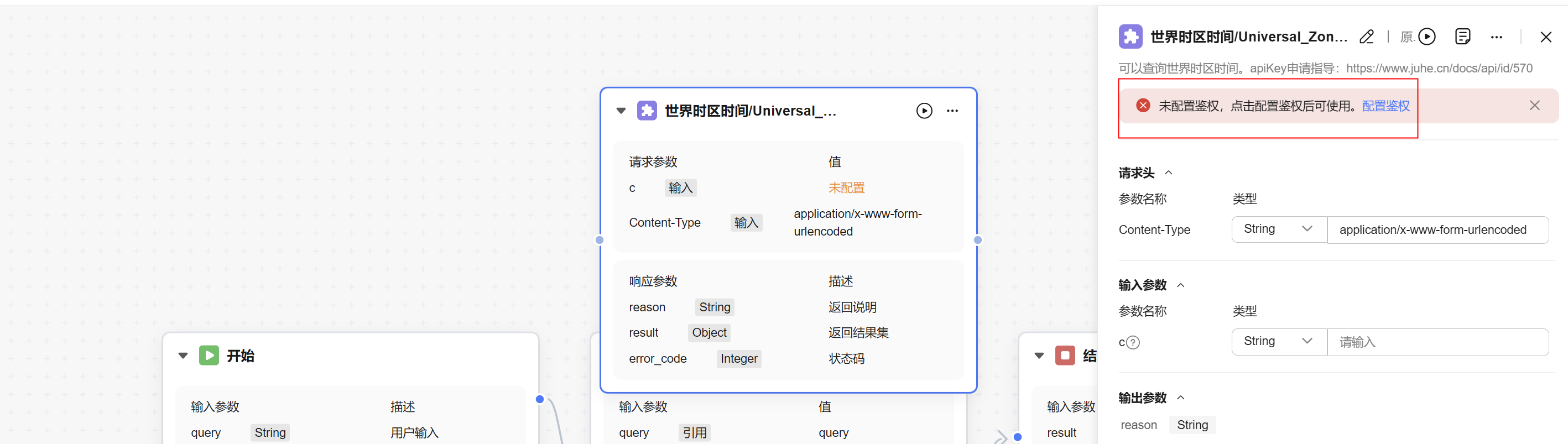The width and height of the screenshot is (1568, 444).
Task: Click the help icon next to parameter c
Action: (1133, 342)
